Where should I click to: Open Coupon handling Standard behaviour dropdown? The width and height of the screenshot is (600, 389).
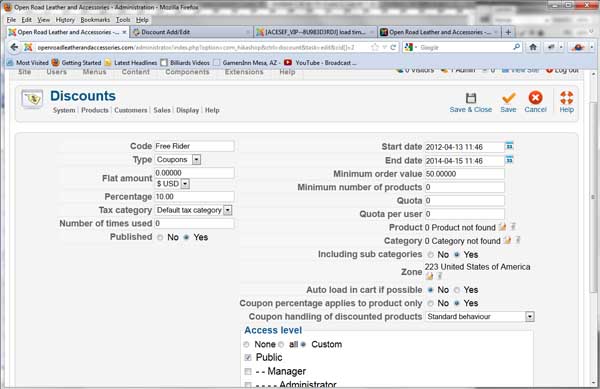tap(479, 317)
